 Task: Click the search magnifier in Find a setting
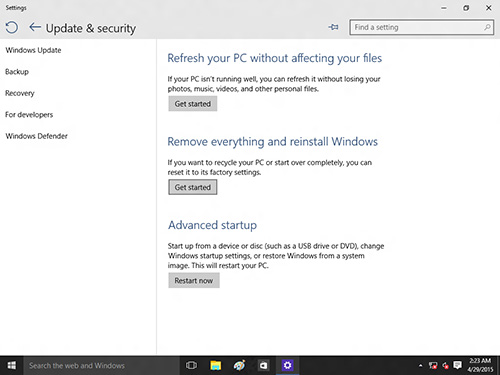[x=487, y=27]
